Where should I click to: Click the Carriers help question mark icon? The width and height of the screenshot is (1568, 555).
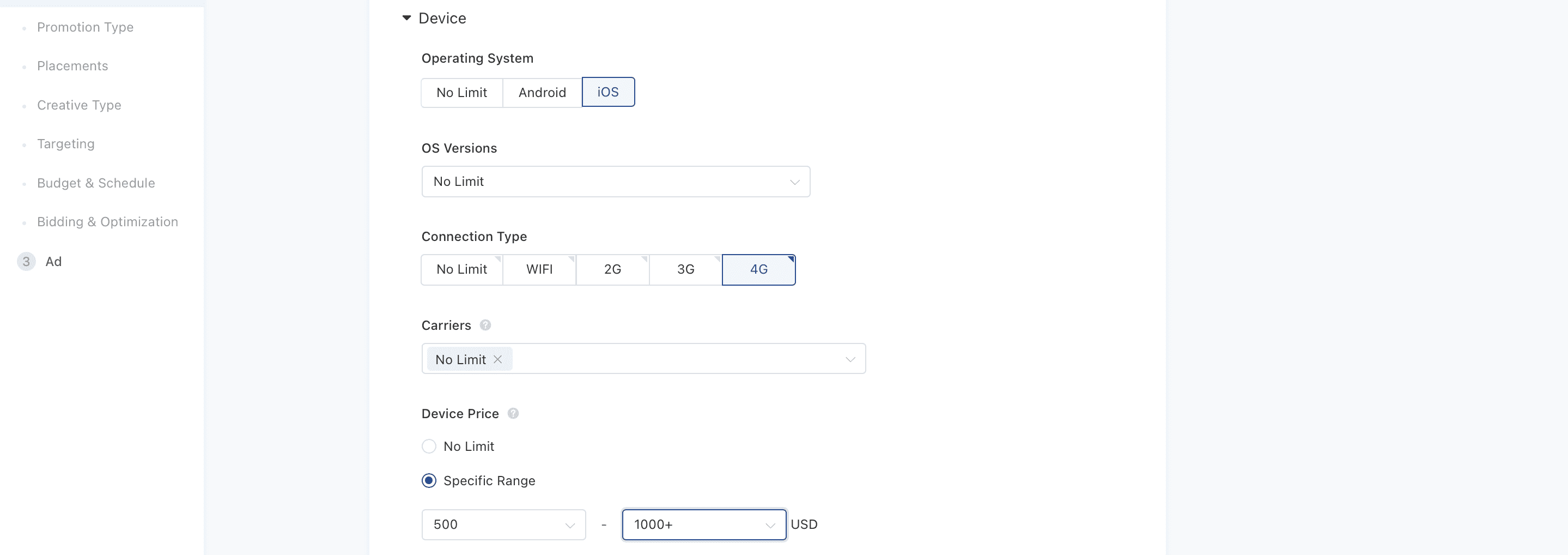(x=485, y=325)
